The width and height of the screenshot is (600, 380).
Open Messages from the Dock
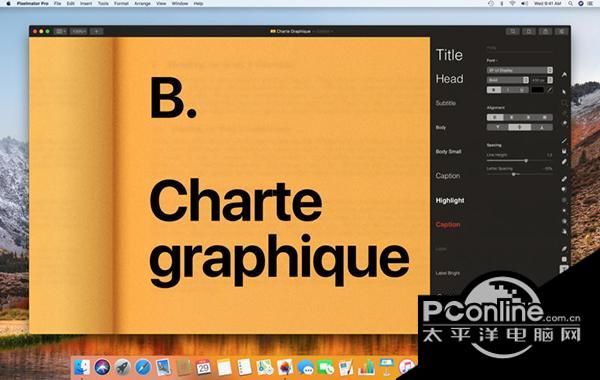305,367
